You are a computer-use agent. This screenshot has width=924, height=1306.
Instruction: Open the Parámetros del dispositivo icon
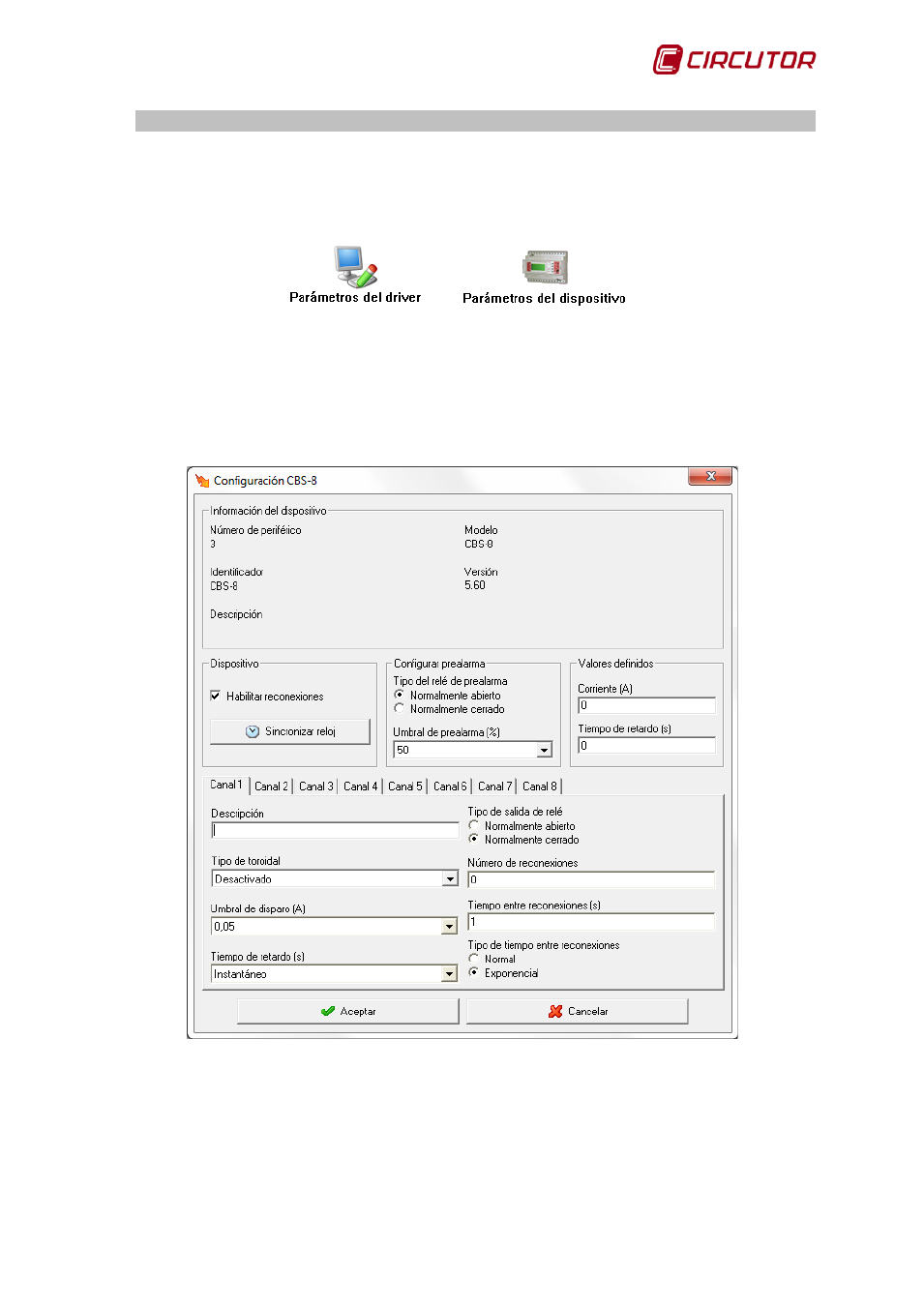[545, 268]
